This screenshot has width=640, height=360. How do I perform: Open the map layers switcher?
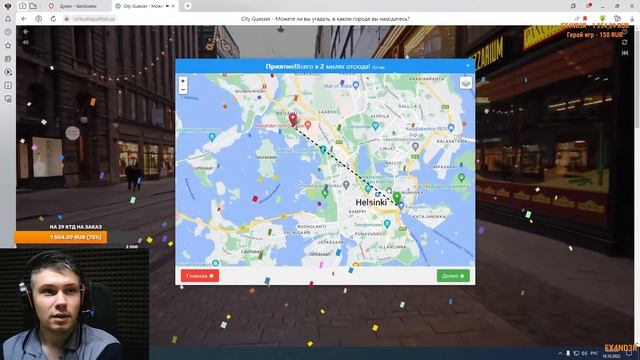click(x=466, y=83)
